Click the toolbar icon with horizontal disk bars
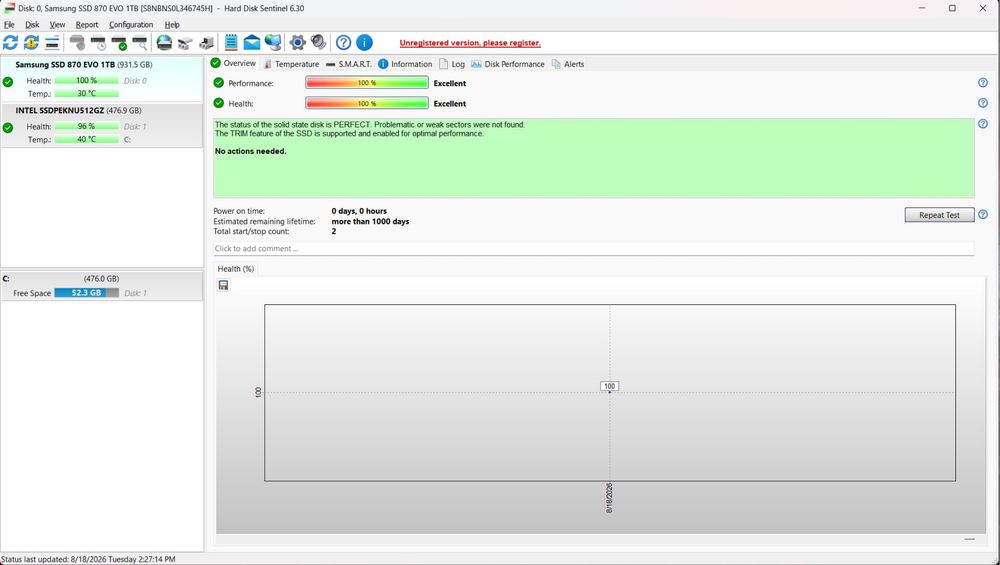This screenshot has height=565, width=1000. click(52, 43)
